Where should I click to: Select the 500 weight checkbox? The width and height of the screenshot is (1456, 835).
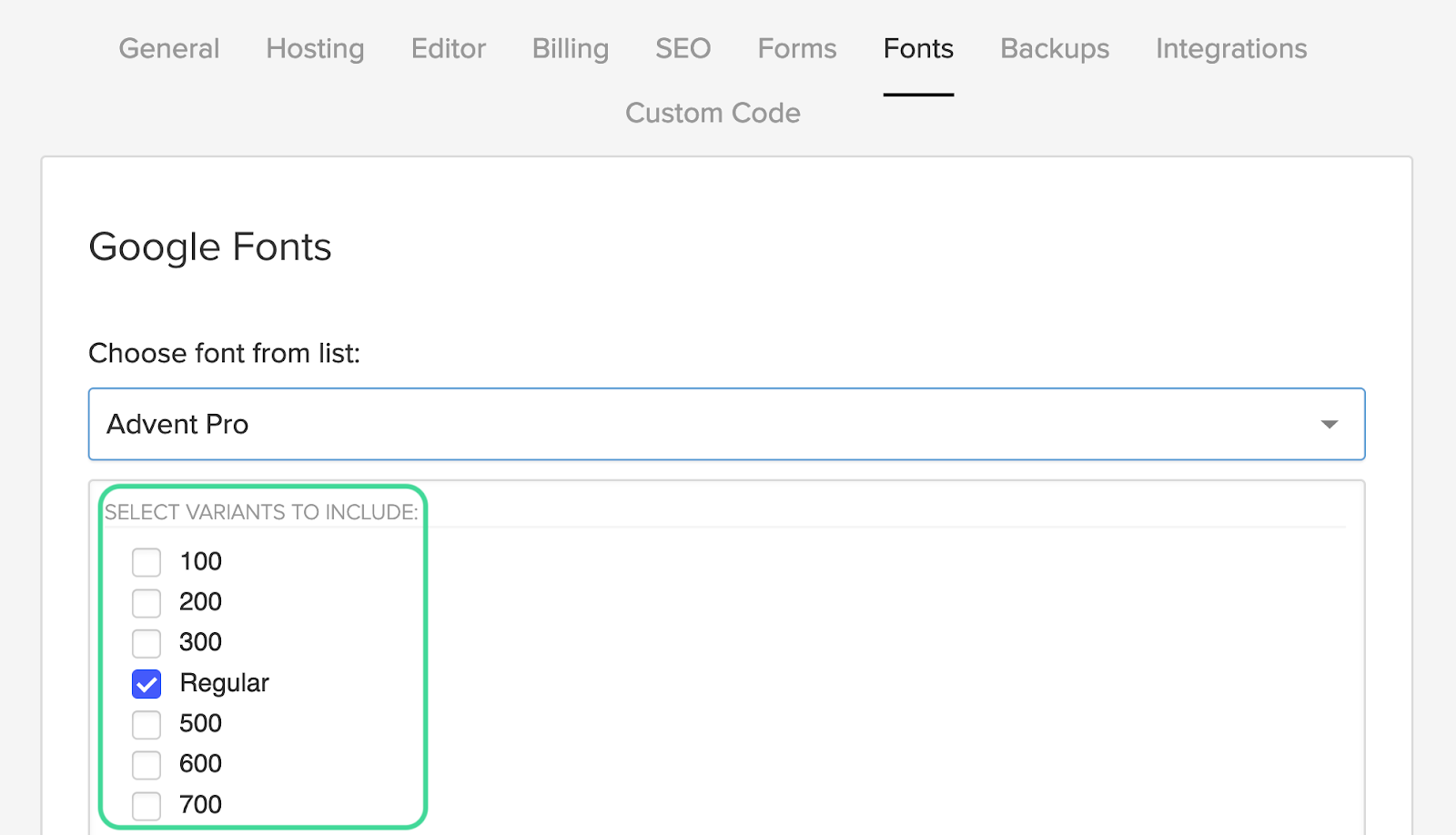point(146,724)
